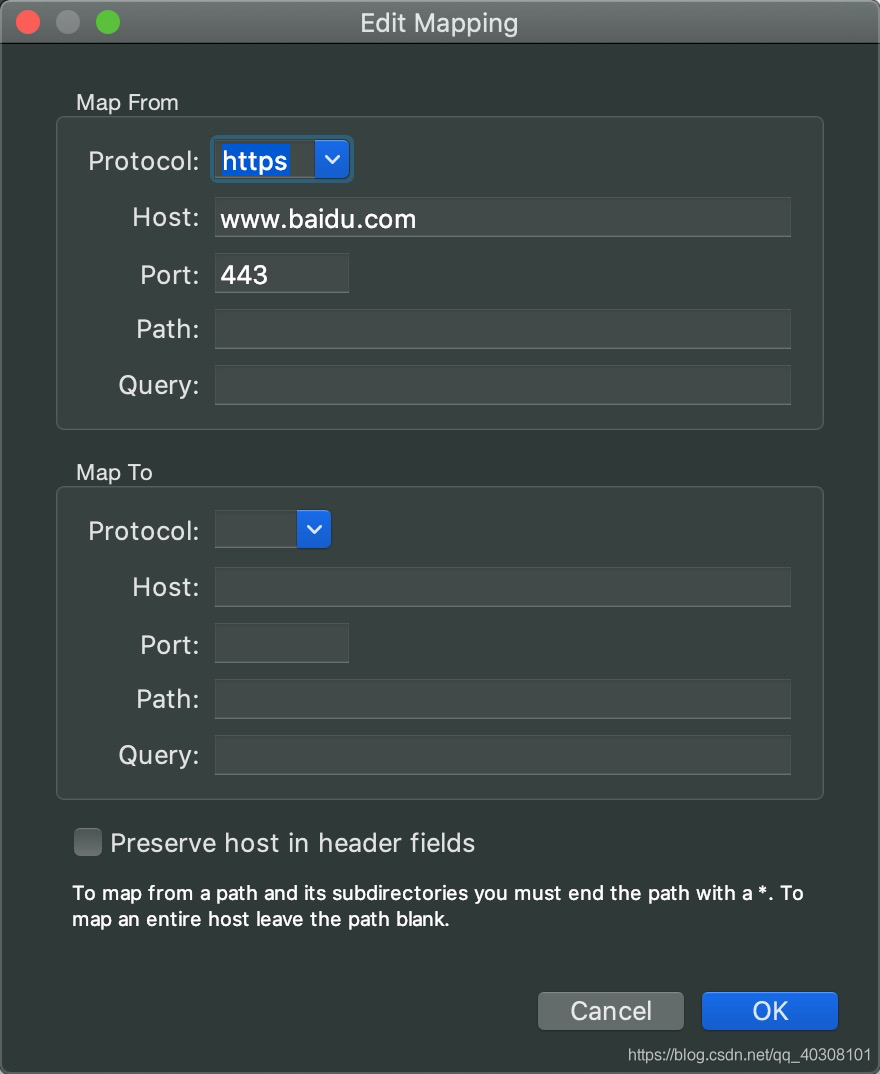The height and width of the screenshot is (1074, 880).
Task: Enable Preserve host in header fields
Action: pyautogui.click(x=87, y=842)
